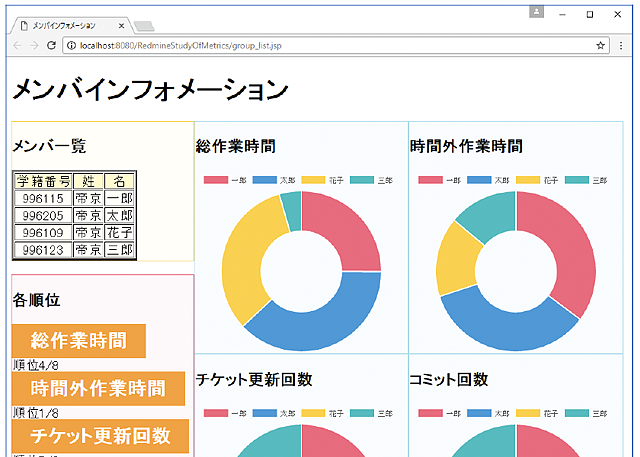Open a new tab with the new tab button
Viewport: 640px width, 457px height.
[143, 25]
